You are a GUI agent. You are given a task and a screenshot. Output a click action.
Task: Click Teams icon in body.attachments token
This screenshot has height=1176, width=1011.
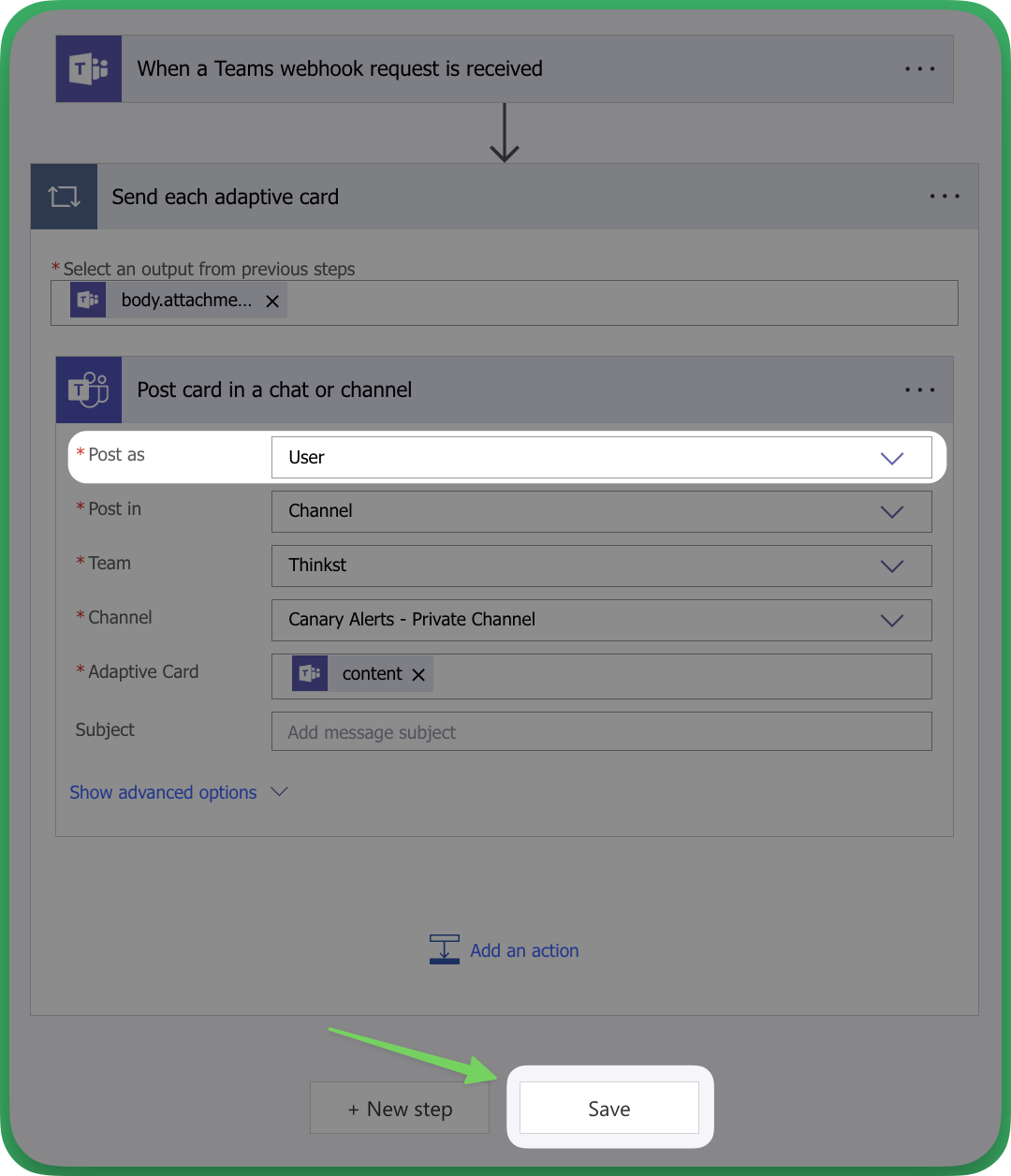88,301
